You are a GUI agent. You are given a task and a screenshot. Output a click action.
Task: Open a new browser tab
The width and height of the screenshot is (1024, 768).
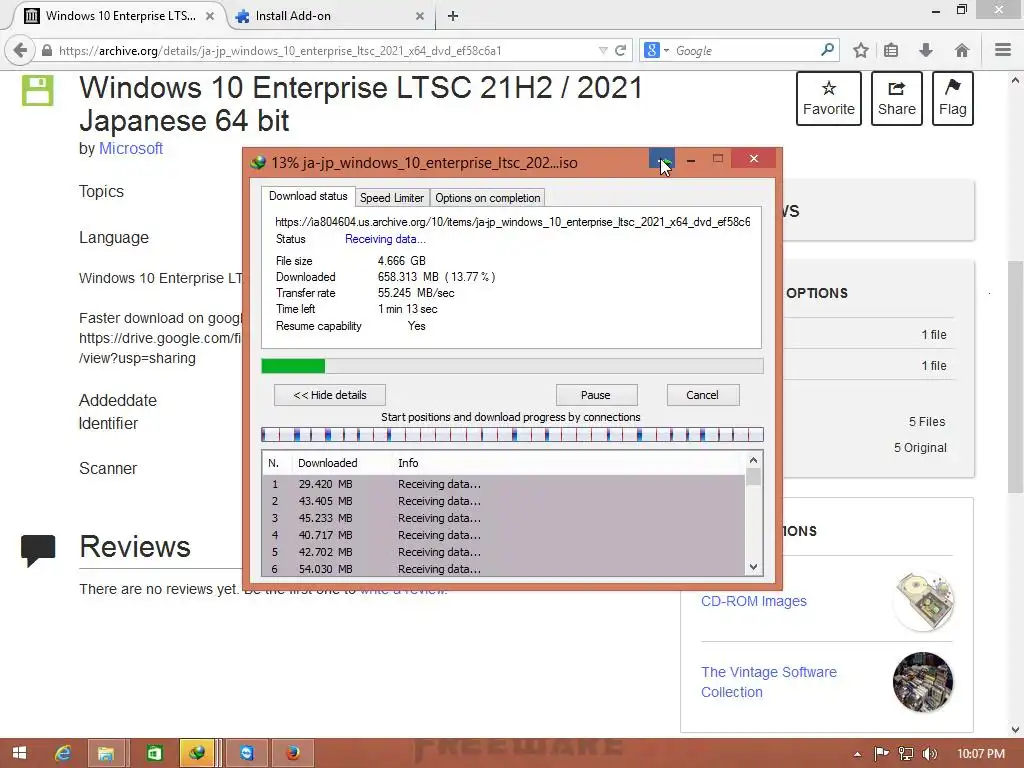(x=453, y=16)
